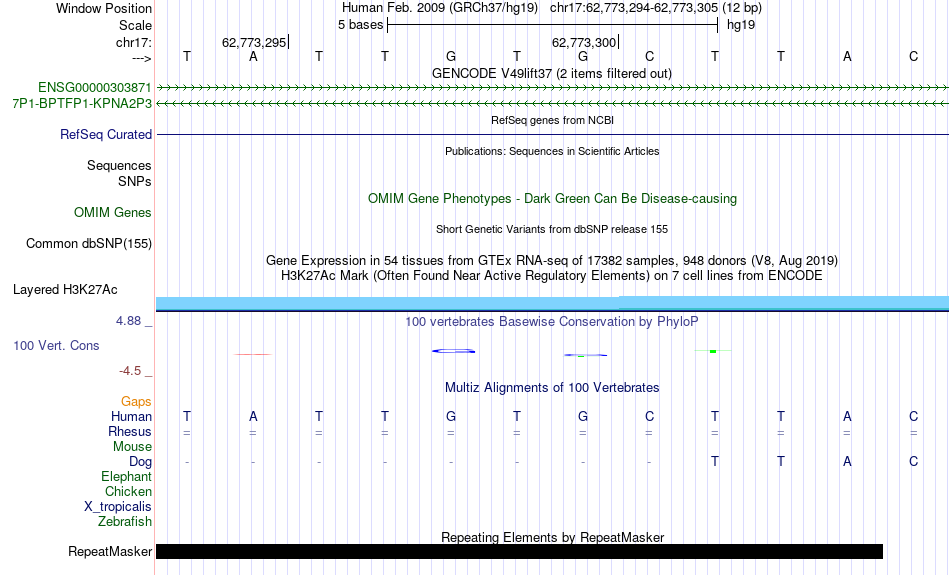Select the Rhesus species label

coord(130,431)
